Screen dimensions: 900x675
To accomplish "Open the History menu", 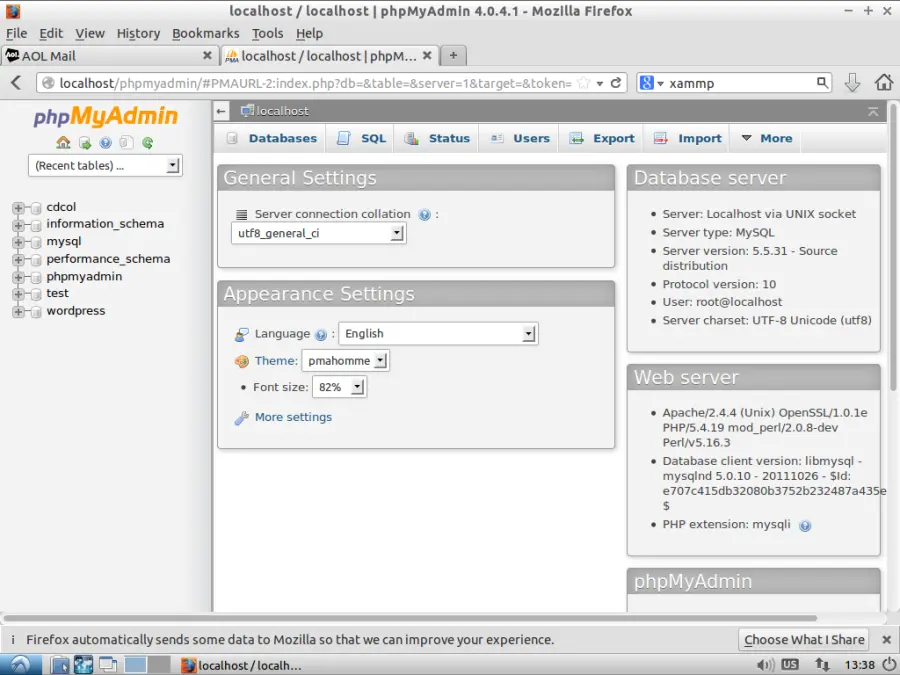I will point(138,33).
